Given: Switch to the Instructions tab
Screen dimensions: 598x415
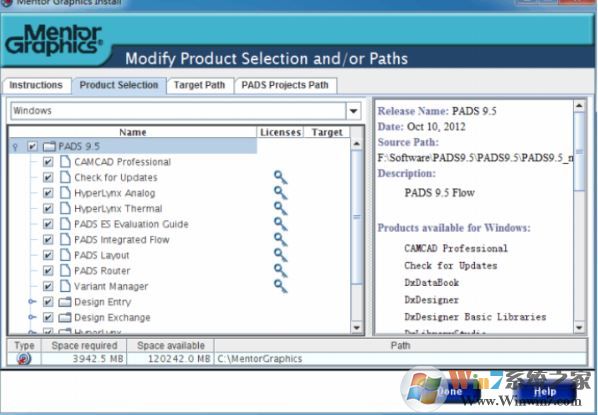Looking at the screenshot, I should pos(36,85).
